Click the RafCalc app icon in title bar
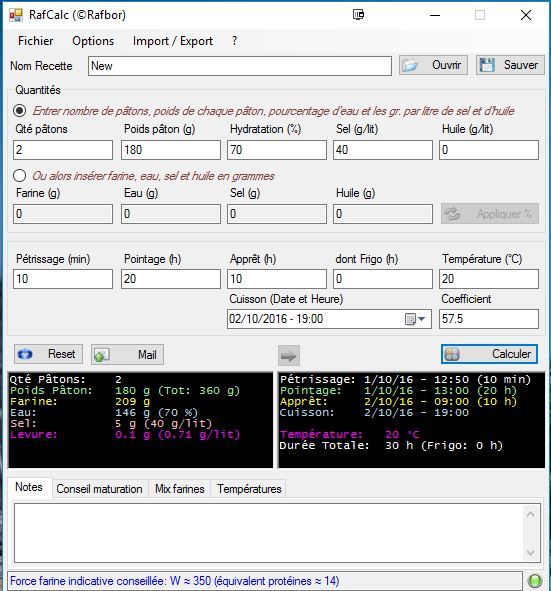Screen dimensions: 551x591 (16, 15)
